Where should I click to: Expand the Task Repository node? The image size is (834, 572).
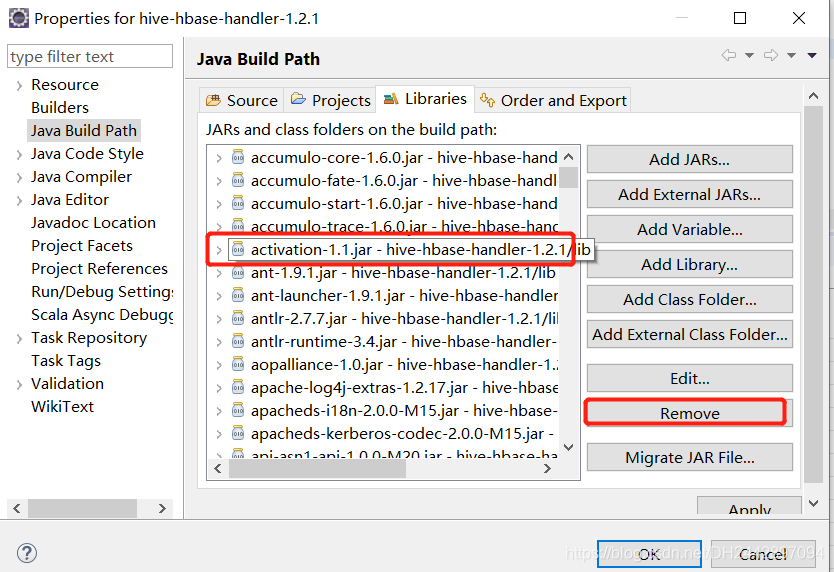click(19, 339)
